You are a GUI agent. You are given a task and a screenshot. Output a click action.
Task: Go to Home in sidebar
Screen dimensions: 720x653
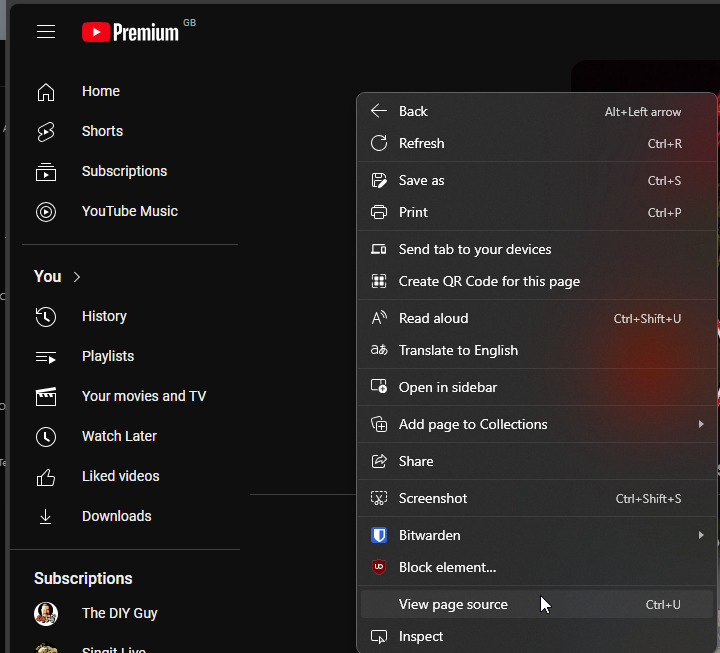pyautogui.click(x=100, y=91)
